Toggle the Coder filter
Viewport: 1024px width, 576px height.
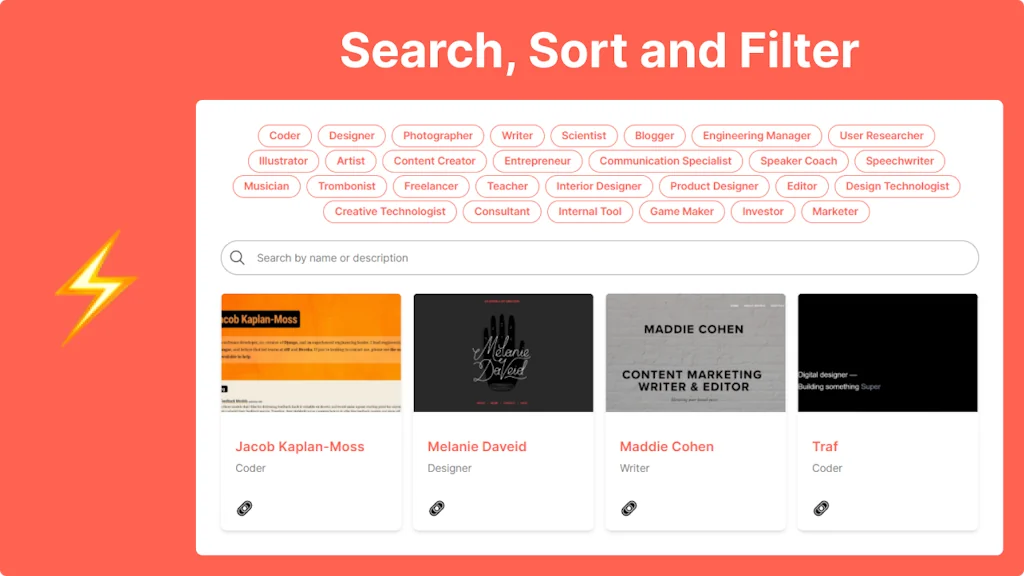[284, 135]
